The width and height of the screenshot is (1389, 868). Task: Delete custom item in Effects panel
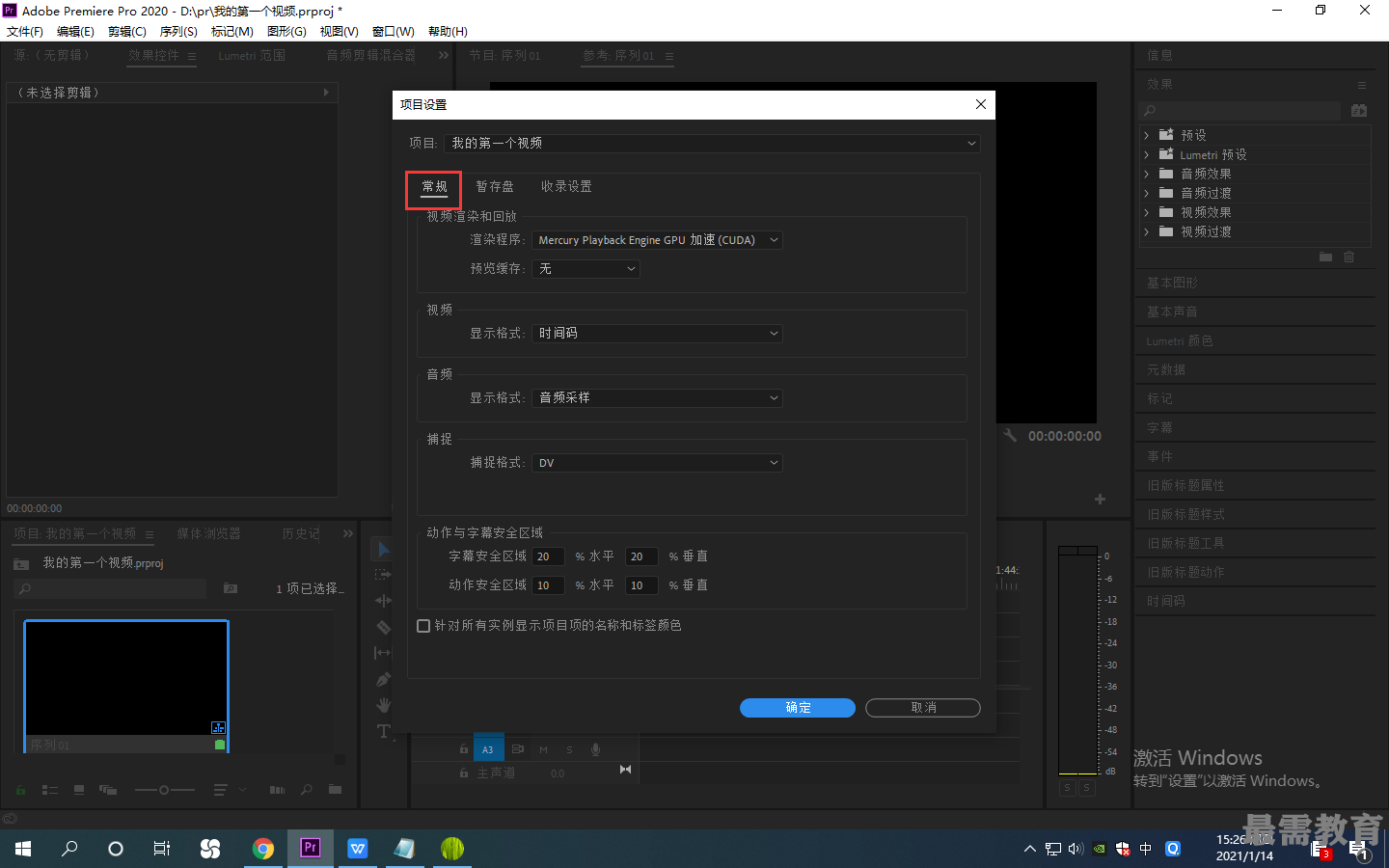coord(1349,257)
